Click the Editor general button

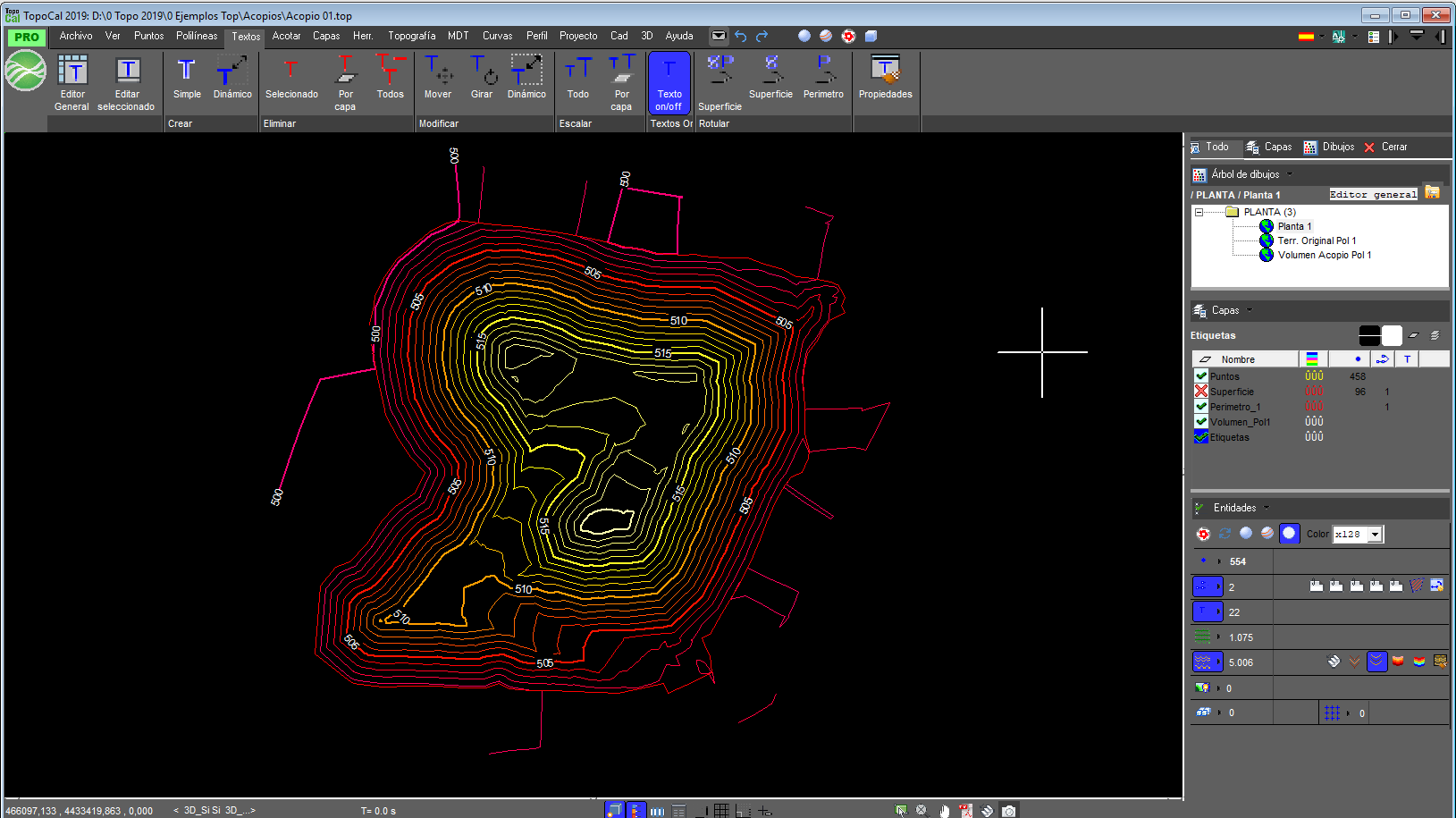pyautogui.click(x=1373, y=194)
